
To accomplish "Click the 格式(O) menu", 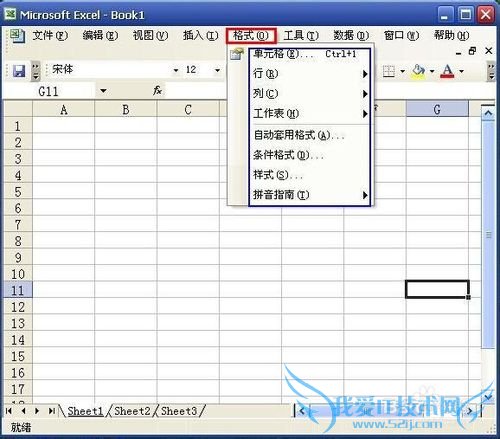I will (251, 35).
